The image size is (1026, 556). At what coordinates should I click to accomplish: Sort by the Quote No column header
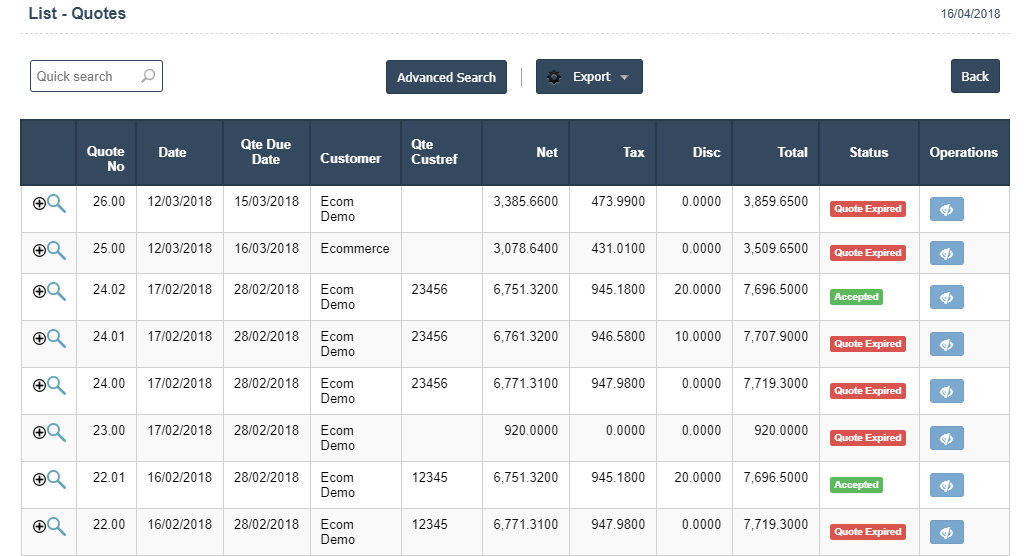pyautogui.click(x=106, y=159)
